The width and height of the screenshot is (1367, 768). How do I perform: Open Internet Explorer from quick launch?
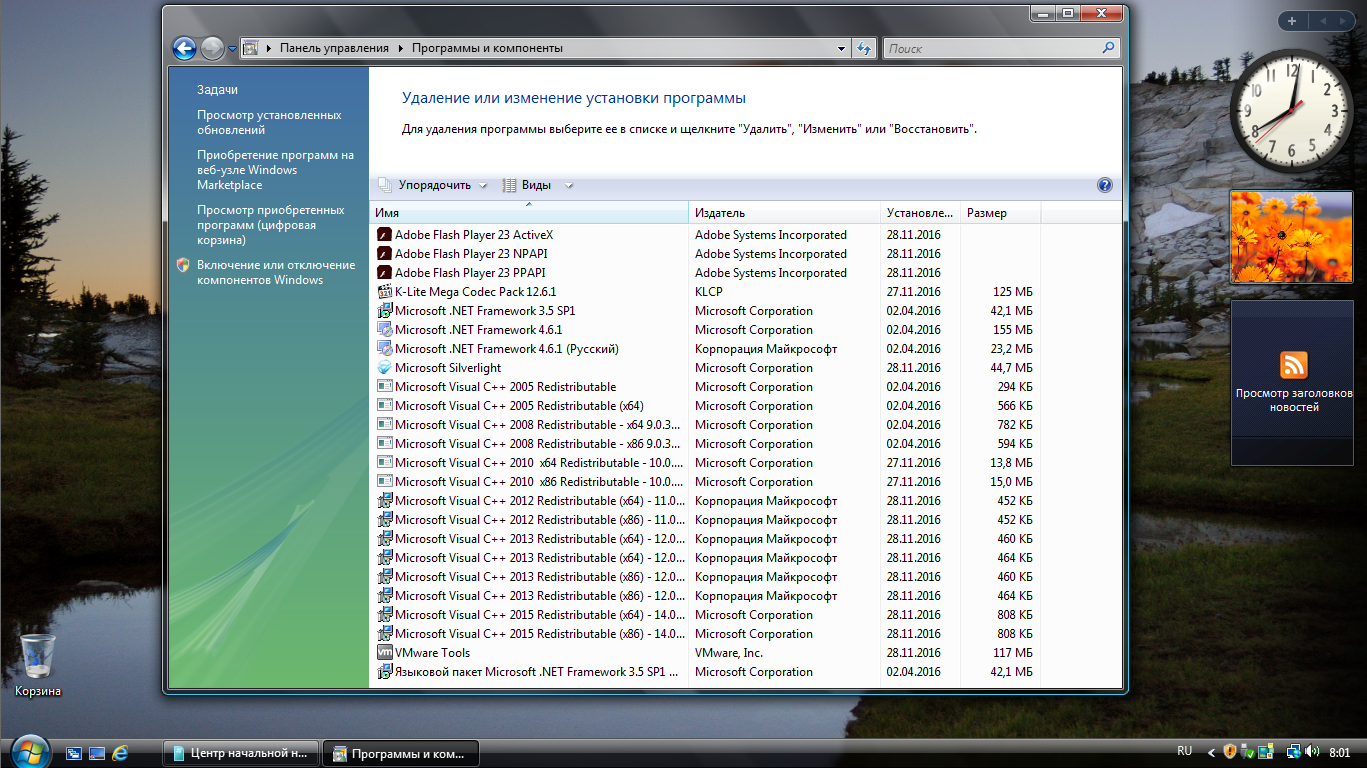pos(121,752)
